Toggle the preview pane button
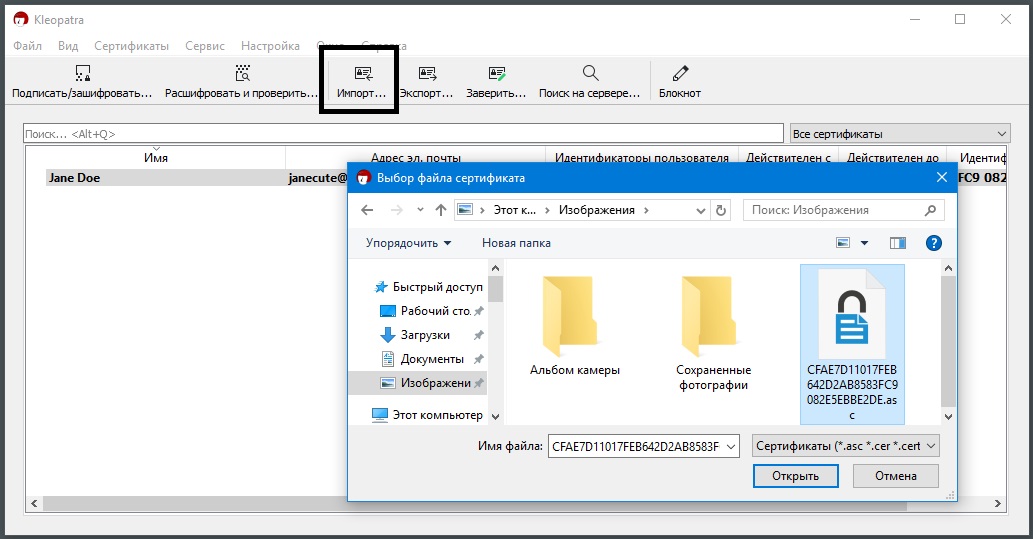 click(x=897, y=243)
